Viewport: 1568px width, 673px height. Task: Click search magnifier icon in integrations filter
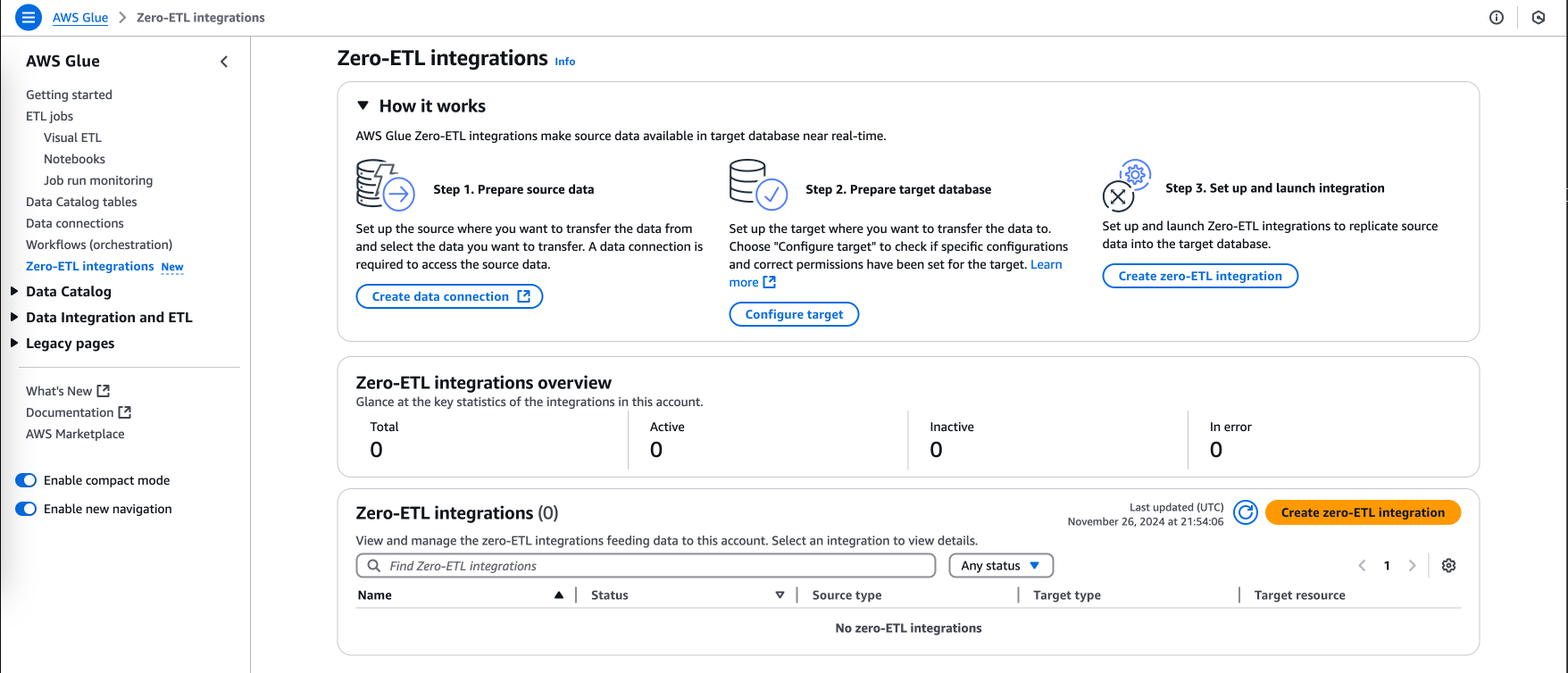click(x=374, y=566)
